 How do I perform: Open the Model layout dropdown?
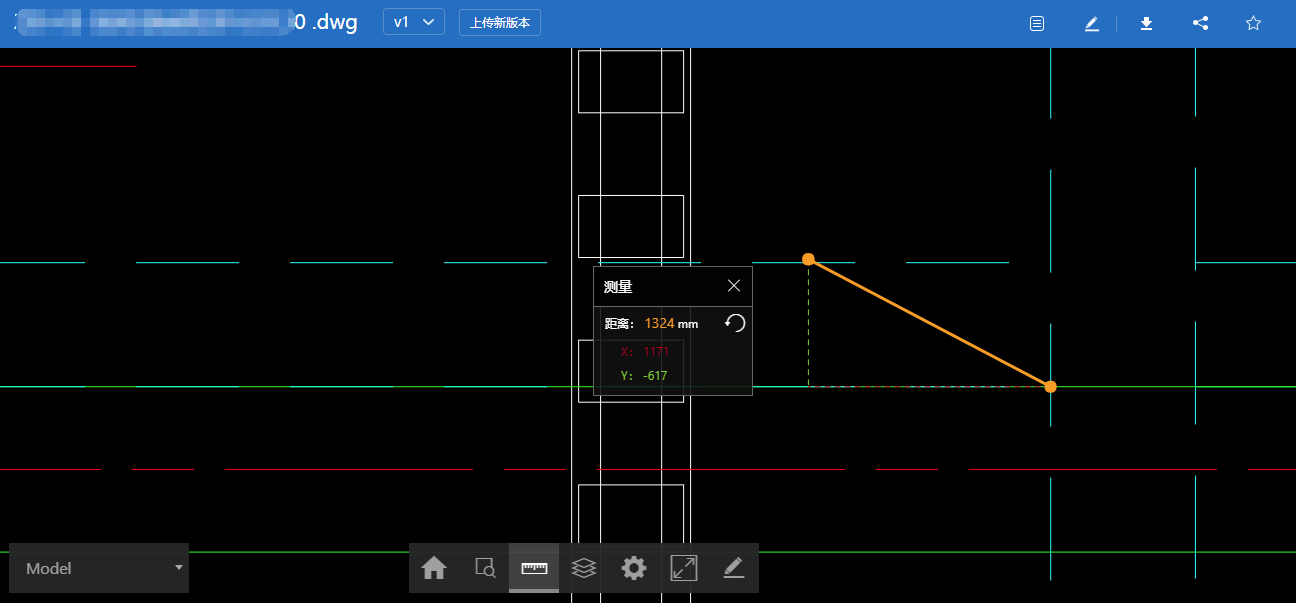coord(99,568)
